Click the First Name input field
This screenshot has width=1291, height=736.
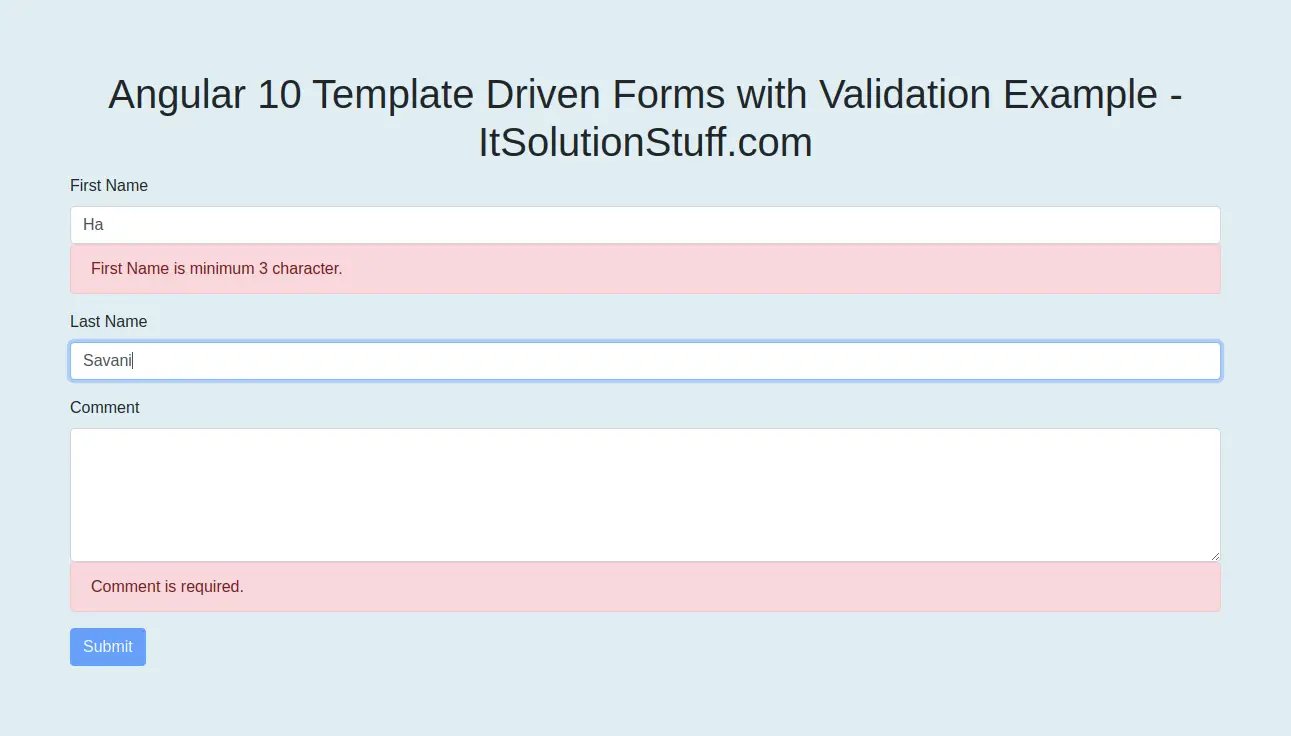click(645, 225)
